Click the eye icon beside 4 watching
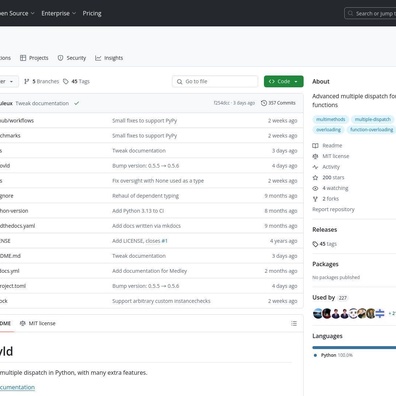 (x=315, y=188)
